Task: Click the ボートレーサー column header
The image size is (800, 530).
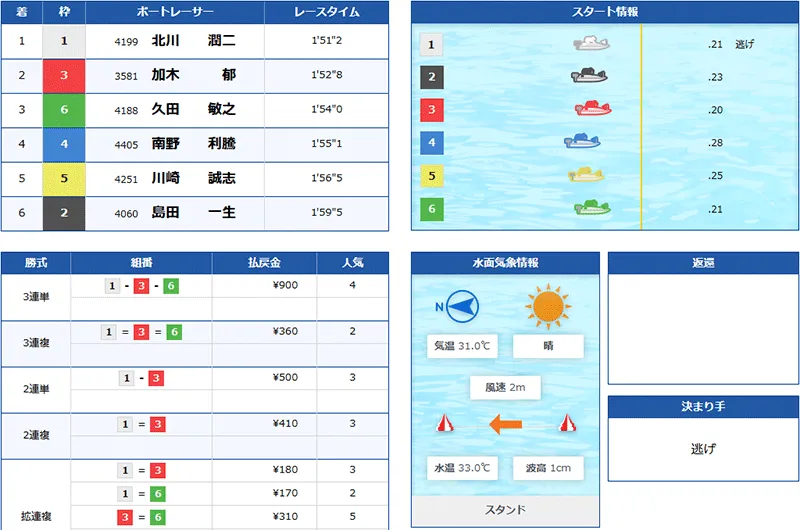Action: [x=175, y=12]
